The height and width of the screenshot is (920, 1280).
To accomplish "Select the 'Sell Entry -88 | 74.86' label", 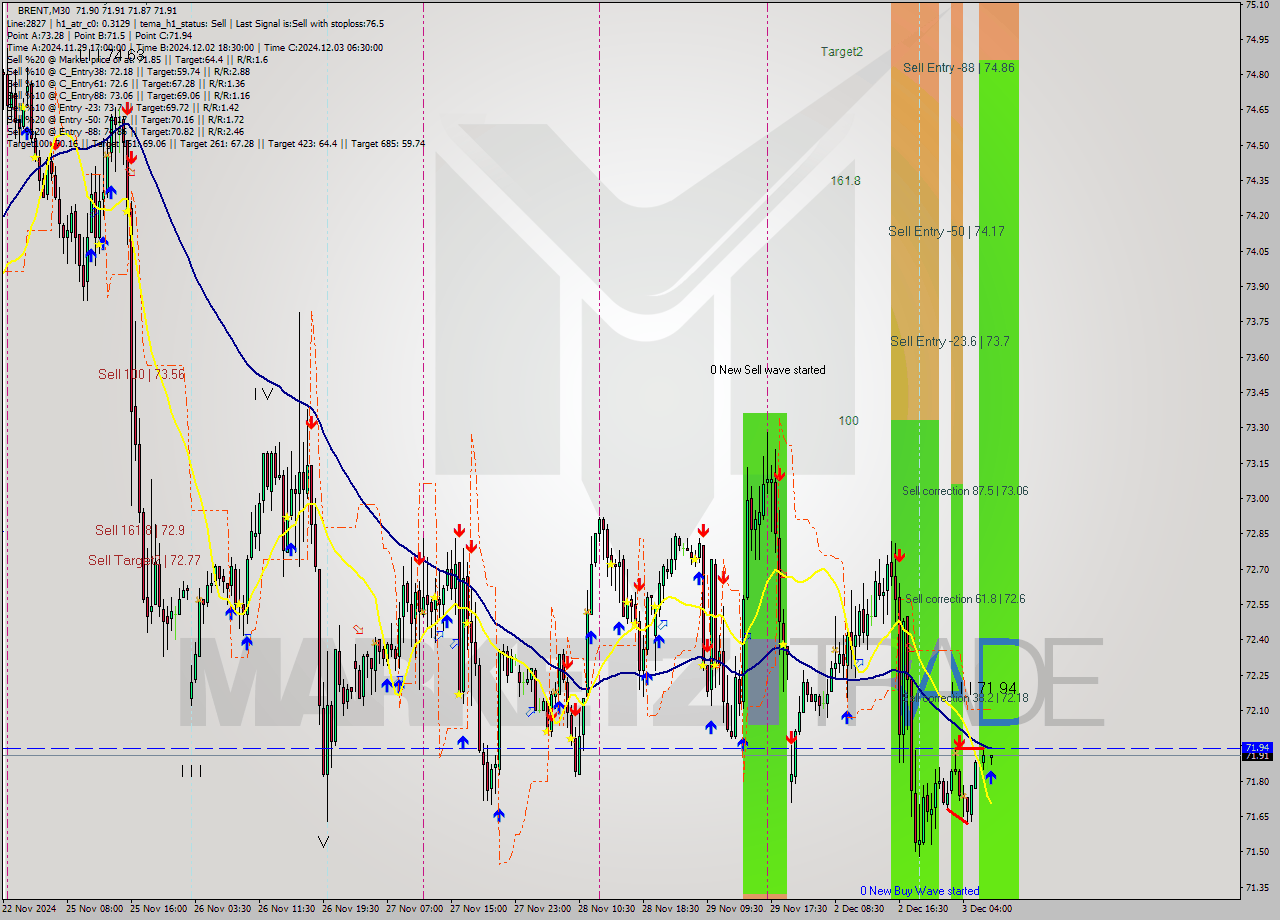I will coord(959,67).
